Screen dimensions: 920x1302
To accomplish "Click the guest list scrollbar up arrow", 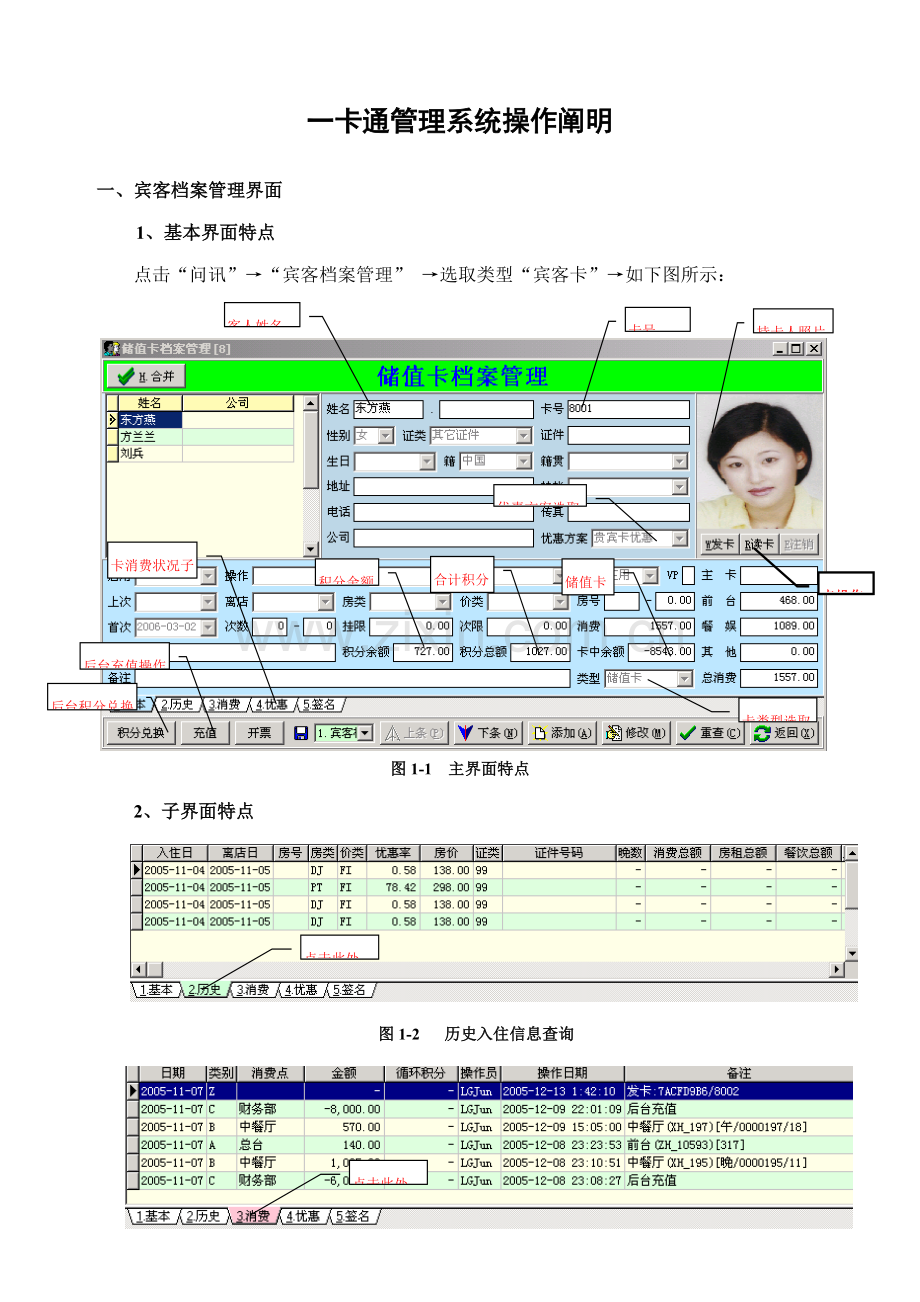I will (310, 403).
